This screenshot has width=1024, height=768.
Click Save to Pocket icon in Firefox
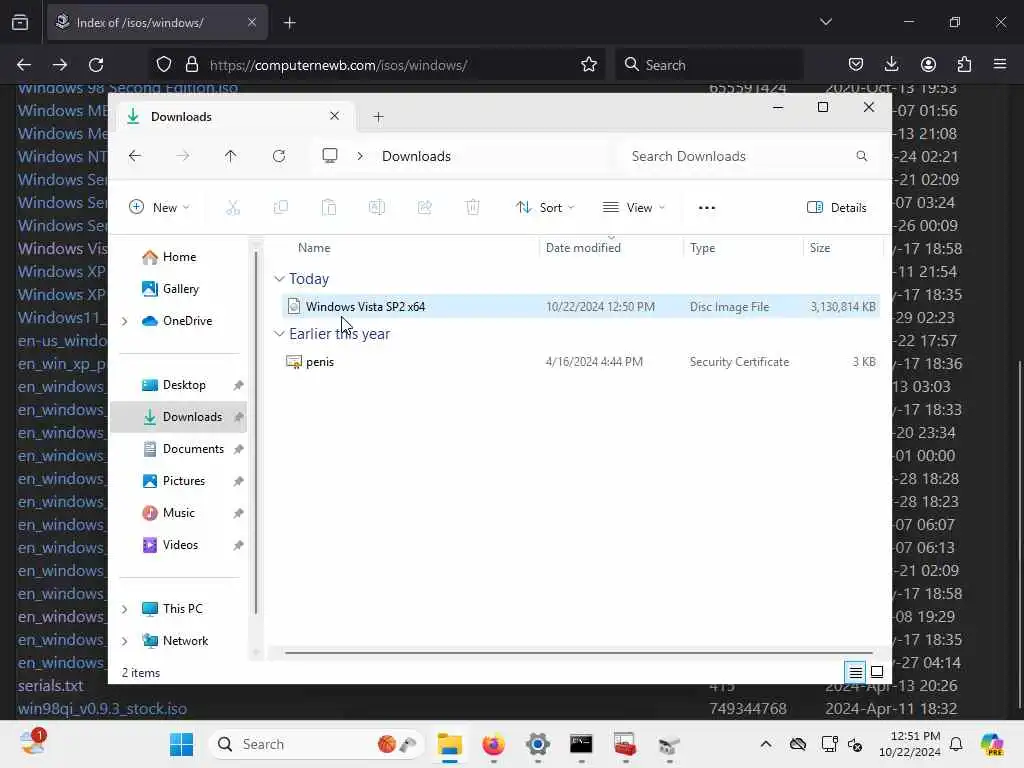pos(856,65)
